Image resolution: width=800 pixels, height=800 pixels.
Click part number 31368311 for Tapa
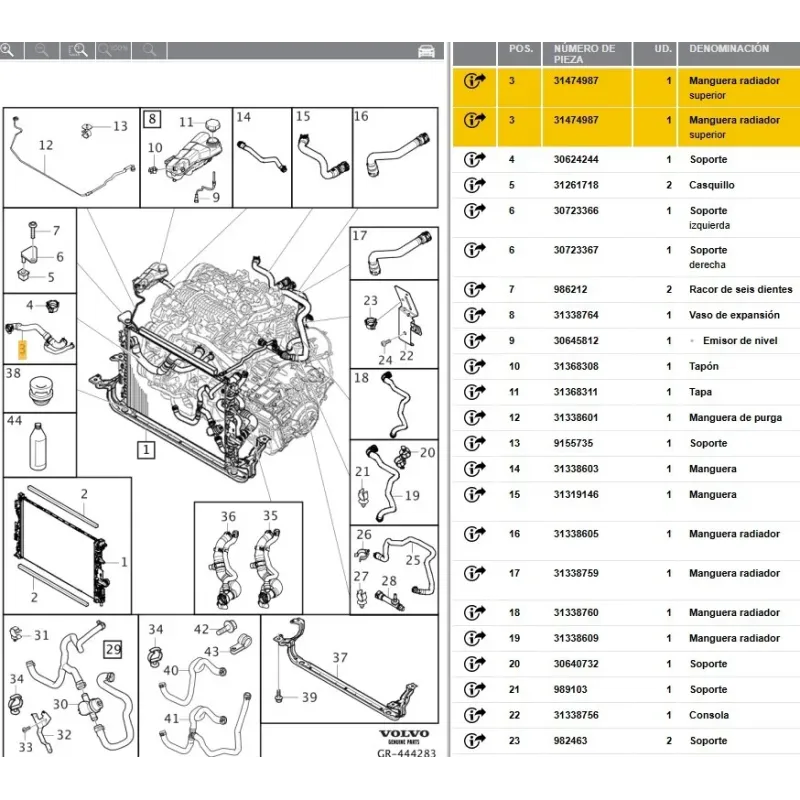click(575, 392)
